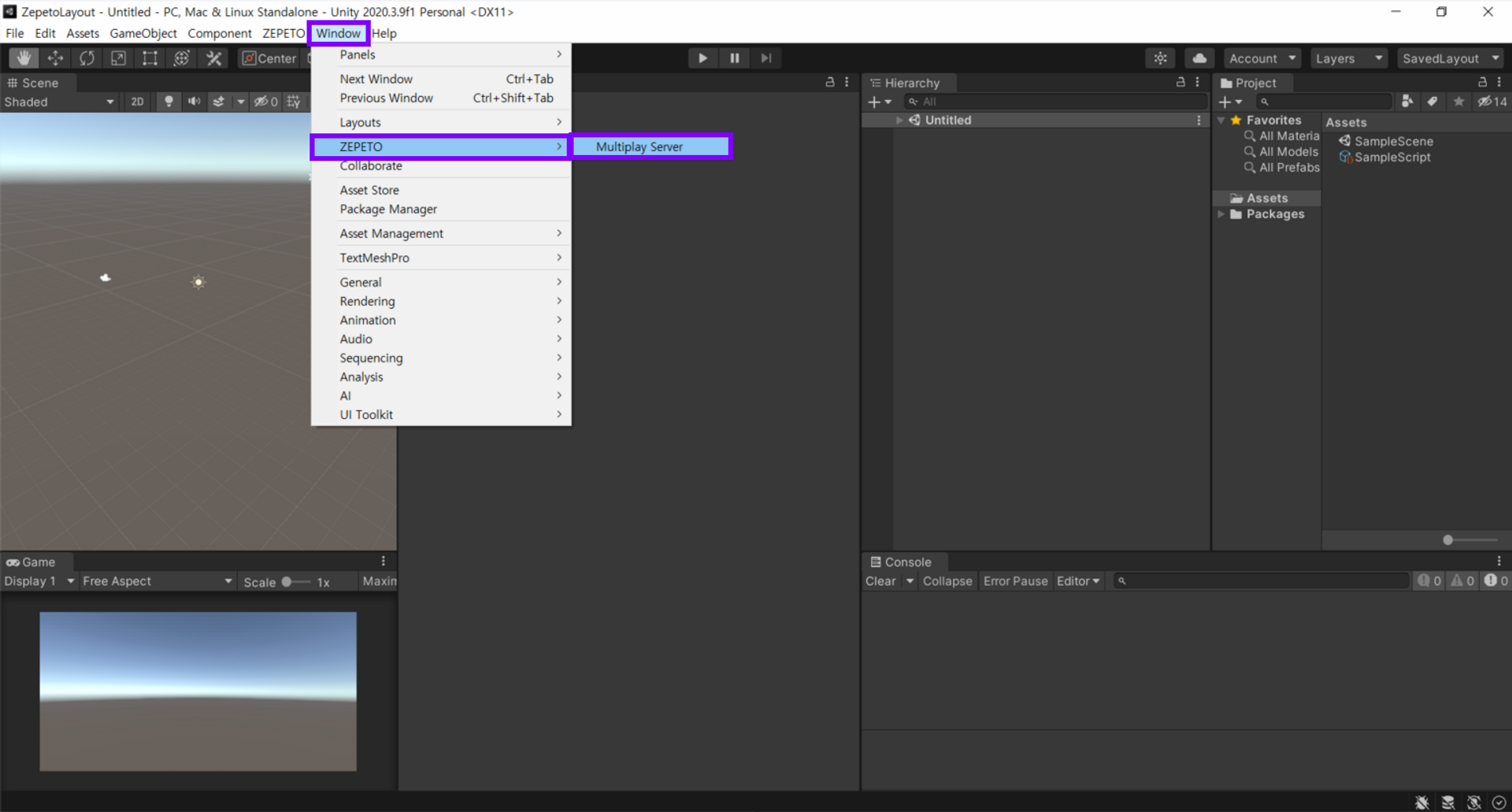The width and height of the screenshot is (1512, 812).
Task: Select All Models favorite search
Action: pyautogui.click(x=1280, y=152)
